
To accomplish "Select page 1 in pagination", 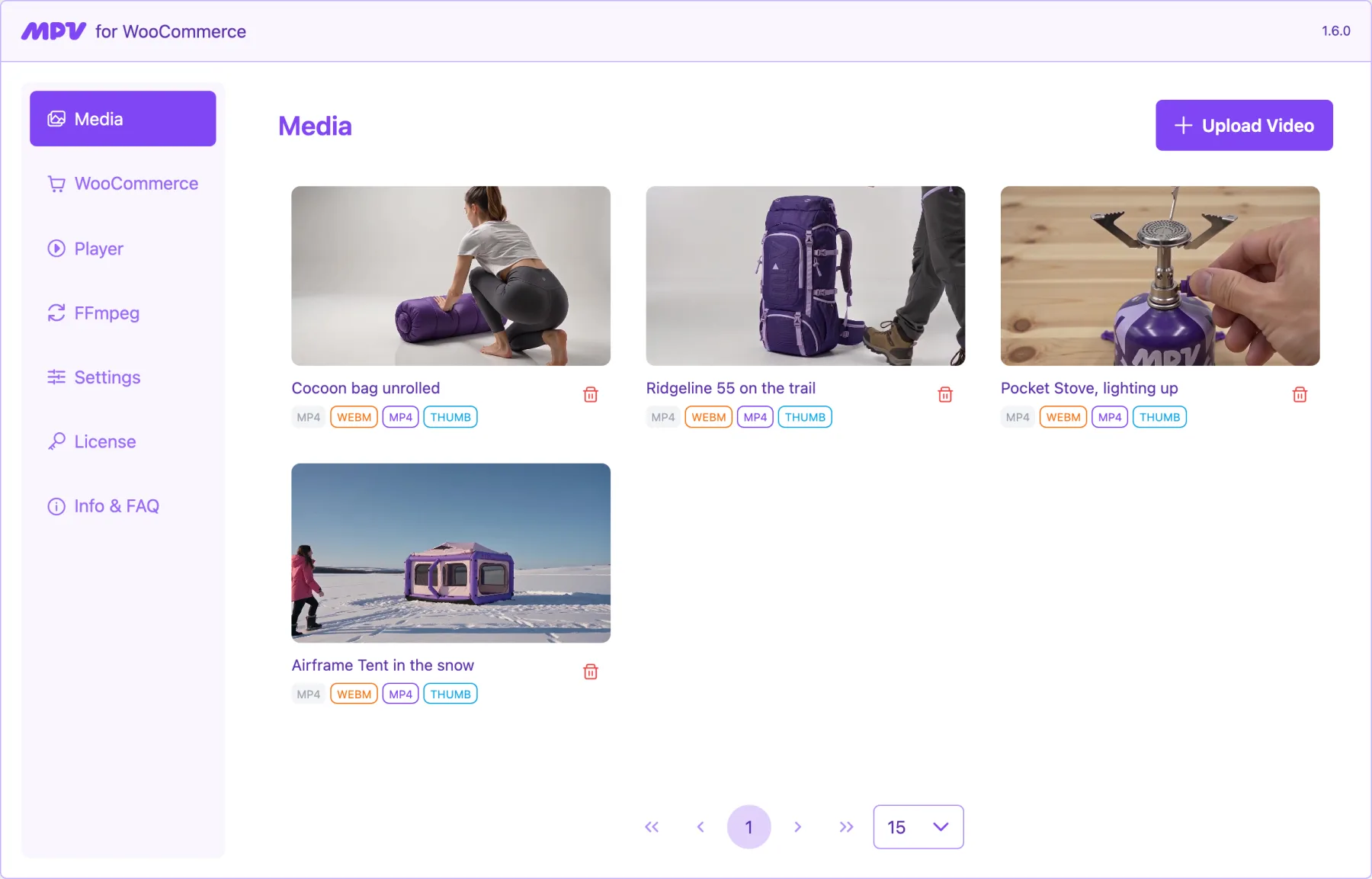I will coord(749,827).
